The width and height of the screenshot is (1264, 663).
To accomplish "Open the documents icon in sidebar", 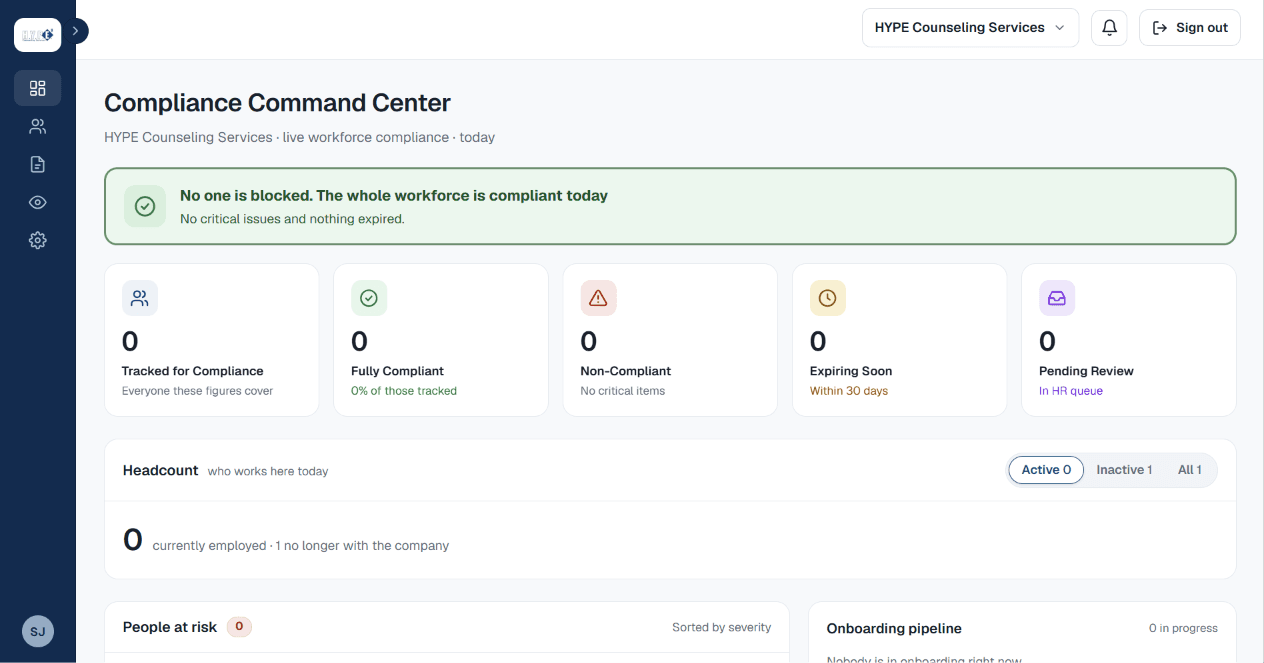I will coord(38,164).
